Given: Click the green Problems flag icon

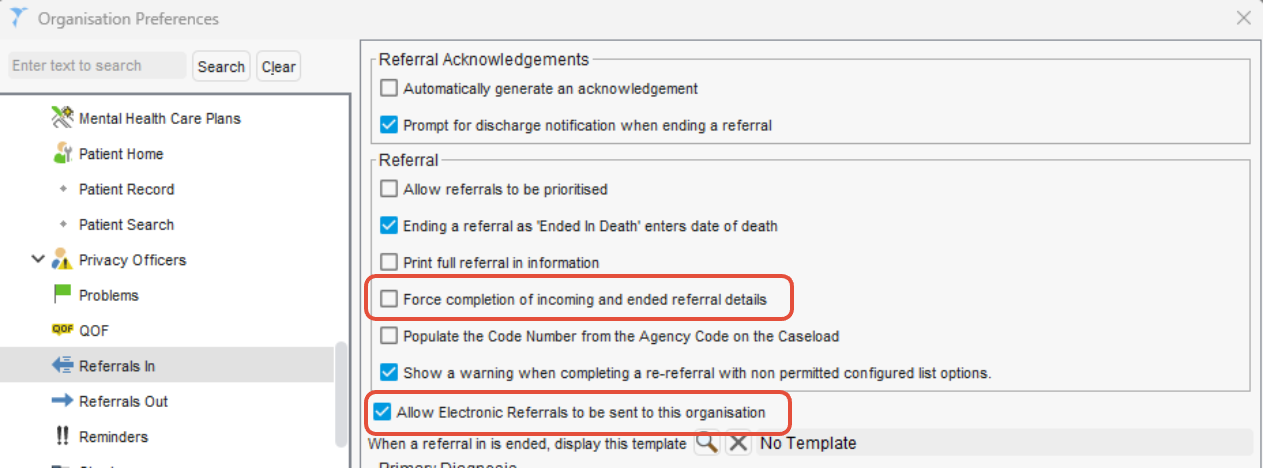Looking at the screenshot, I should pos(63,295).
